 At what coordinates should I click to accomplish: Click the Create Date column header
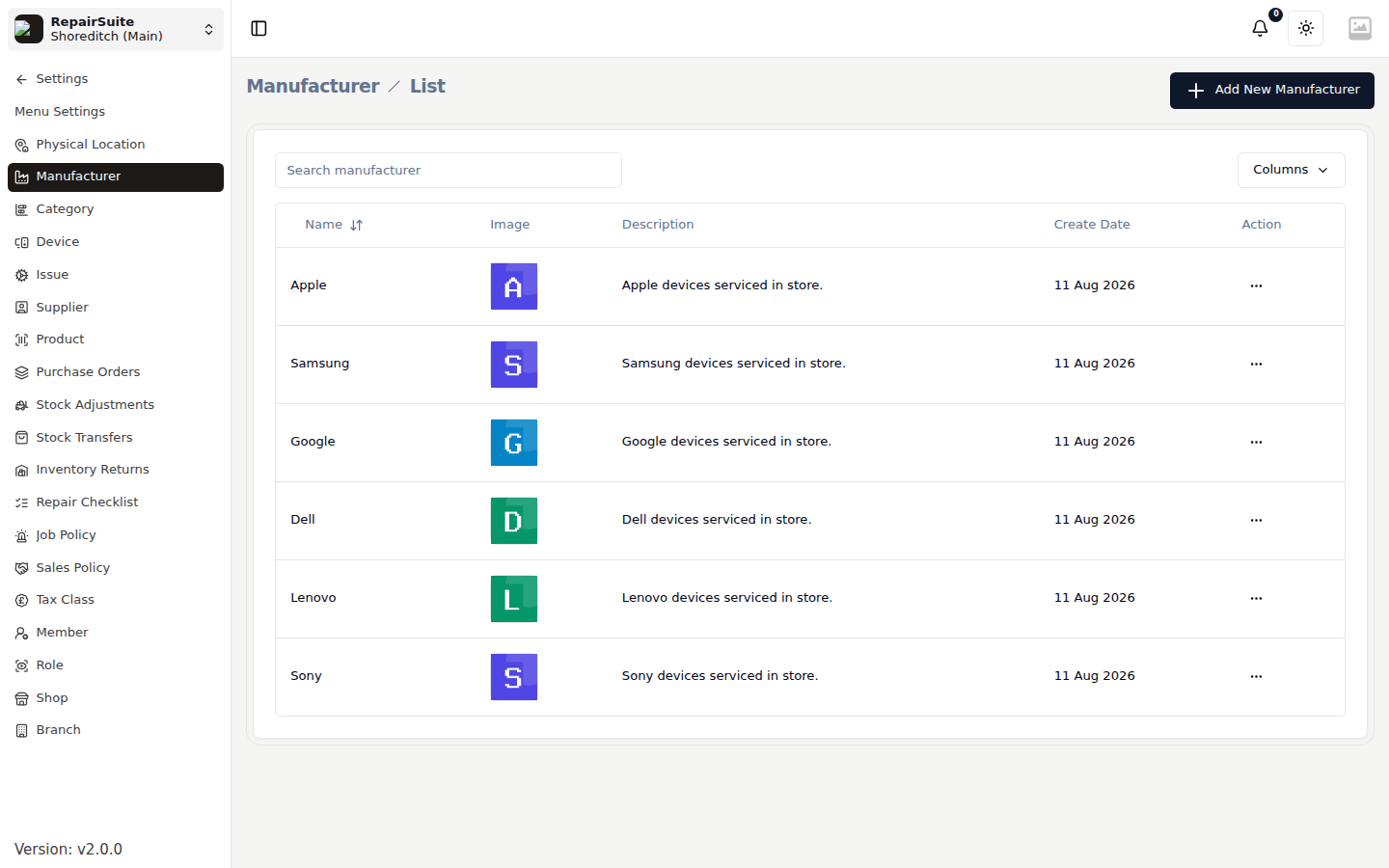pos(1092,225)
